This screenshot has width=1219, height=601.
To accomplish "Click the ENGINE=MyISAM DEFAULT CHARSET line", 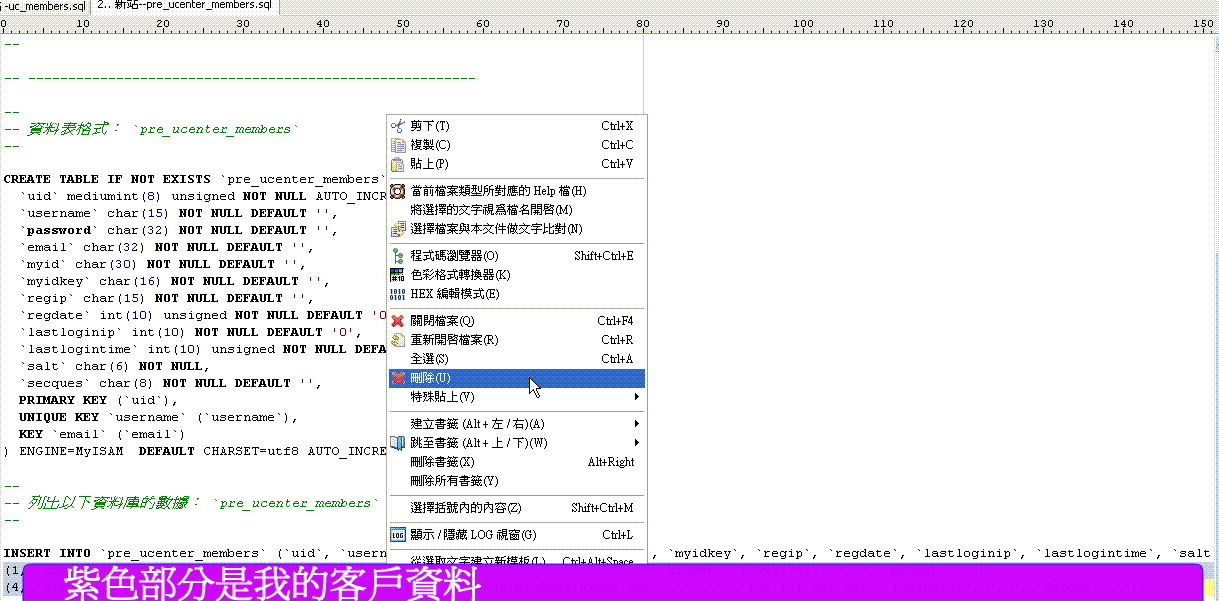I will coord(195,451).
